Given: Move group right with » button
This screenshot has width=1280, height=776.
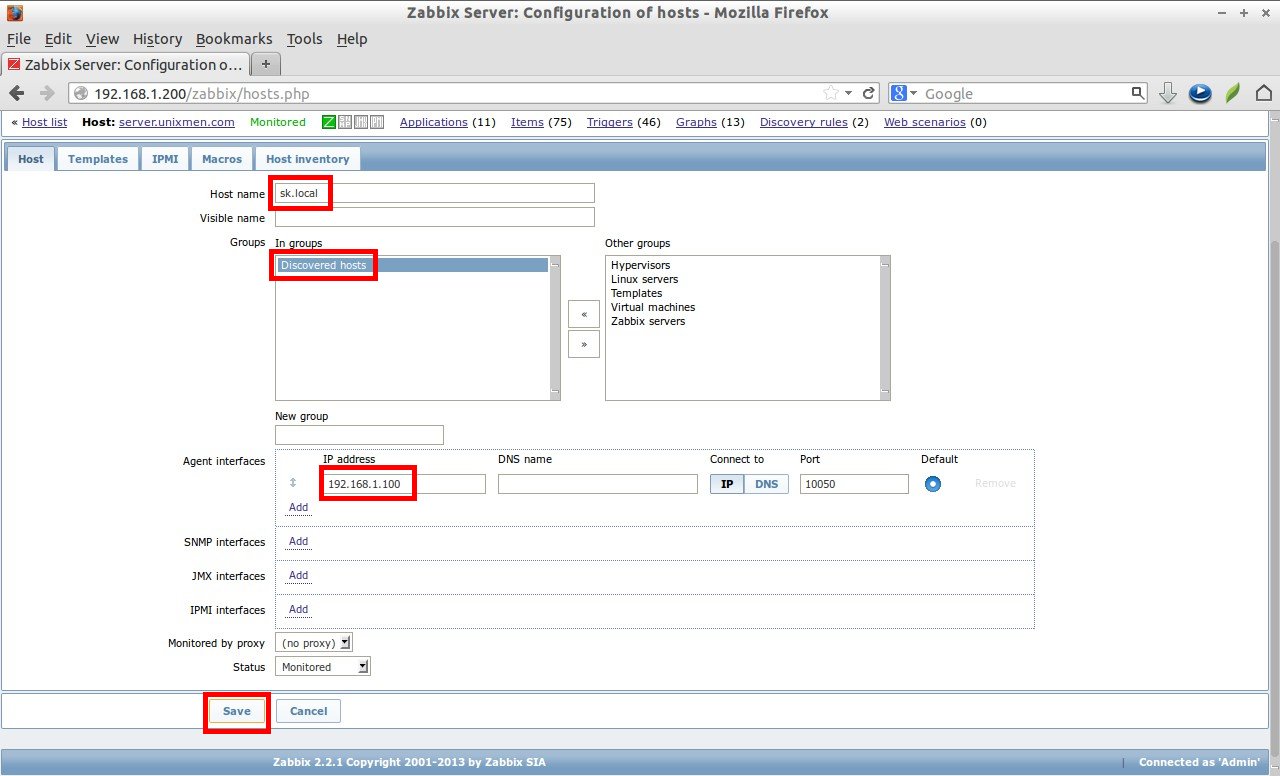Looking at the screenshot, I should pos(583,344).
